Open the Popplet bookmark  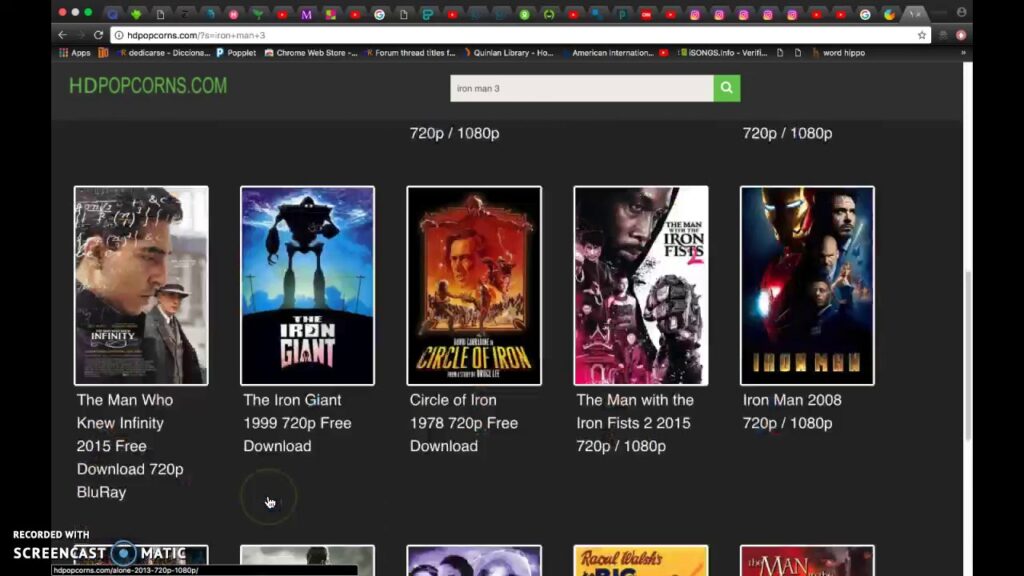(236, 53)
